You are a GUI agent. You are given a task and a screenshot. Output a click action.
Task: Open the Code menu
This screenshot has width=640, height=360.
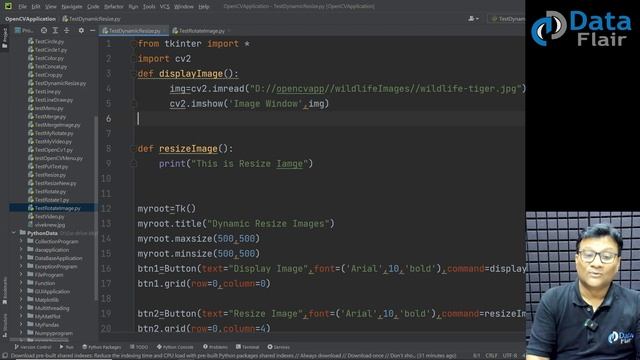pos(93,7)
